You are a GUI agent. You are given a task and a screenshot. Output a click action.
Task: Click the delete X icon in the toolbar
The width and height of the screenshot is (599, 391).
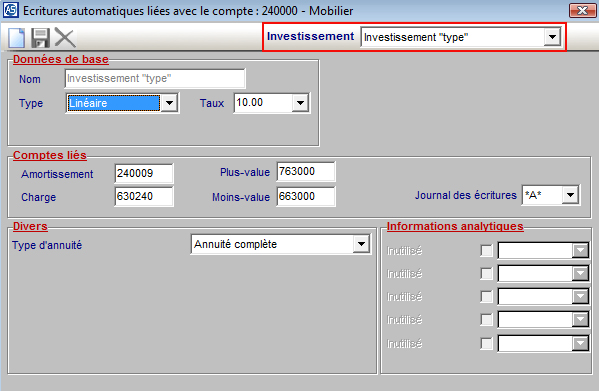(x=65, y=37)
